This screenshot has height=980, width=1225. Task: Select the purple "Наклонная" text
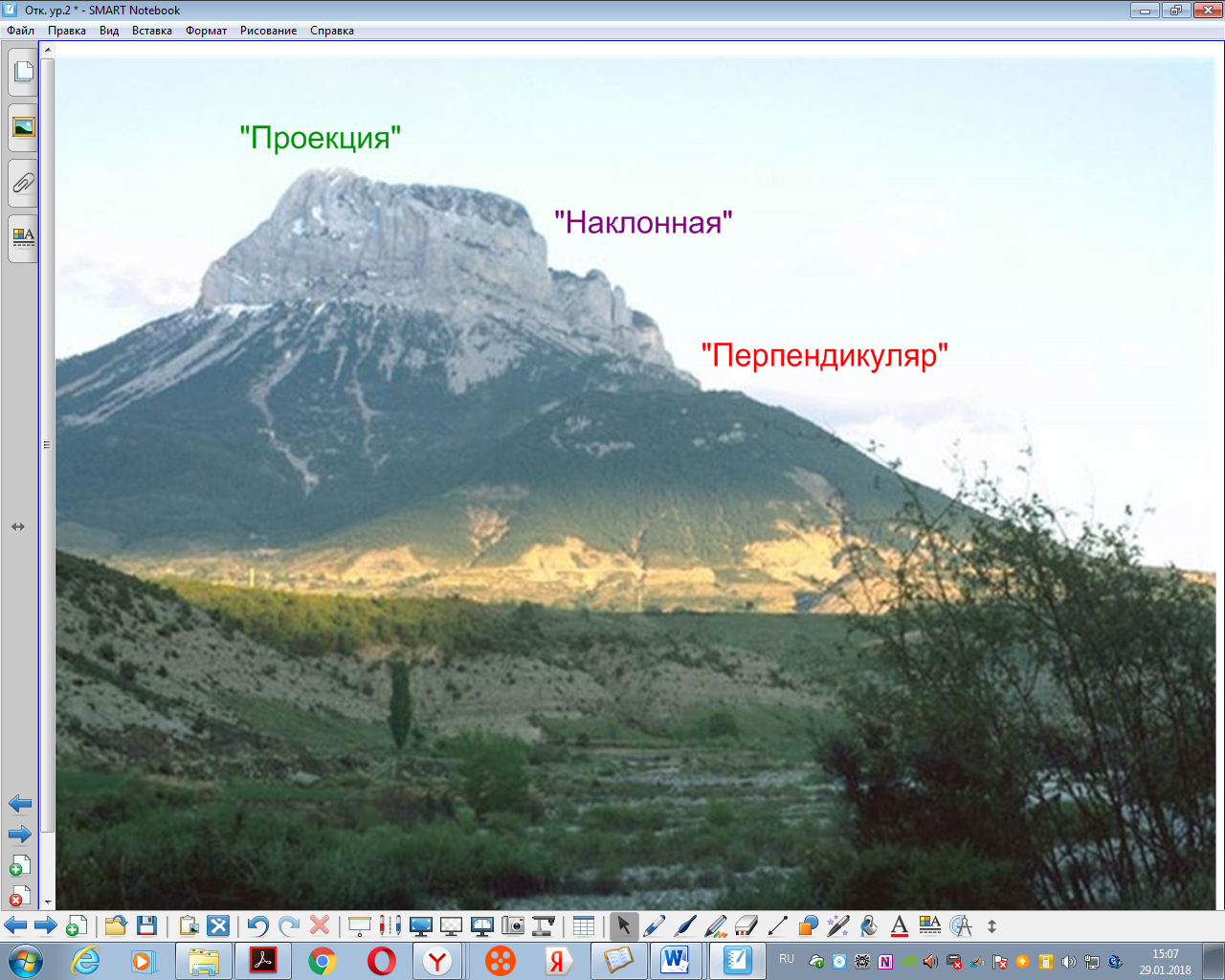[x=643, y=223]
